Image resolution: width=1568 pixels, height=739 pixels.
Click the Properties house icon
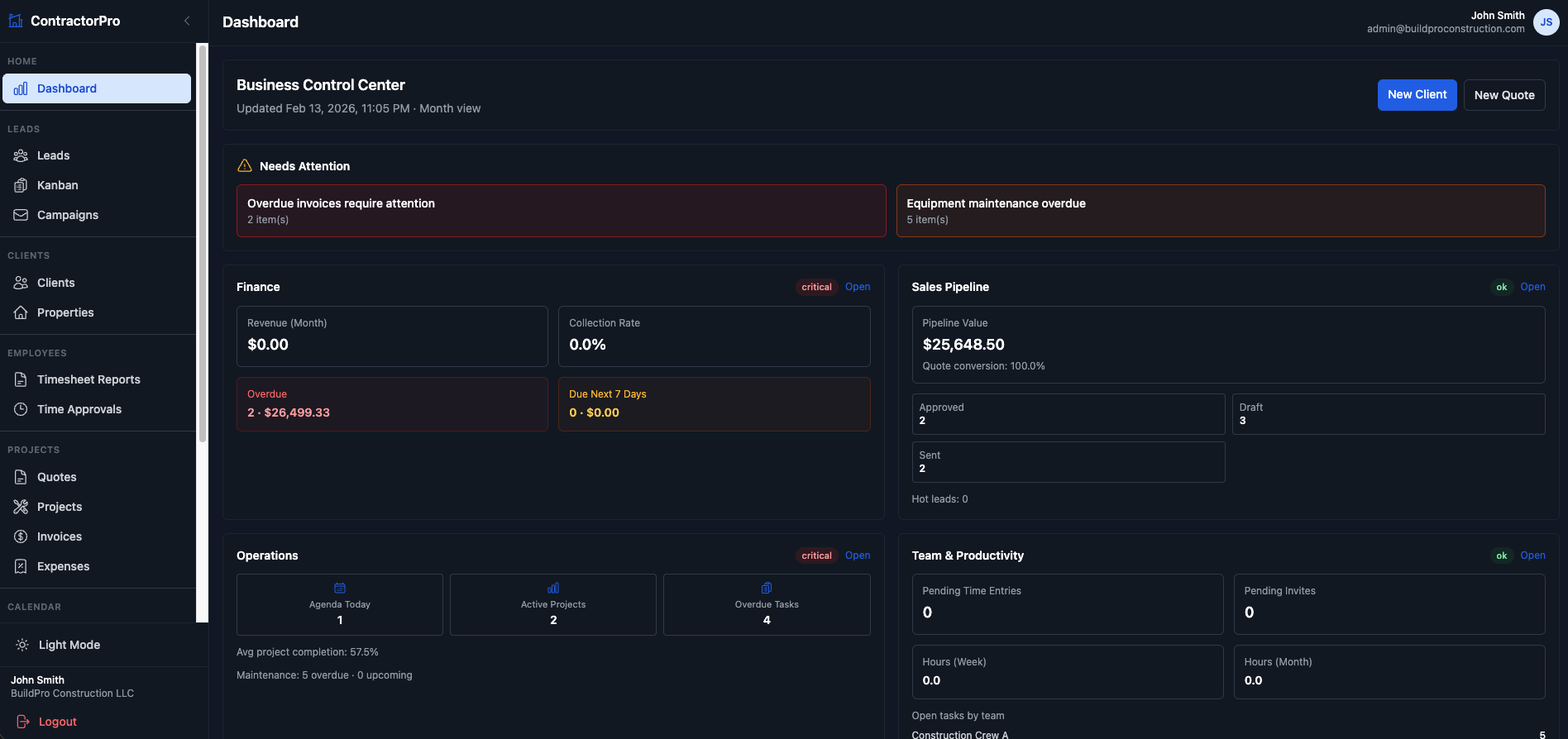(x=21, y=312)
